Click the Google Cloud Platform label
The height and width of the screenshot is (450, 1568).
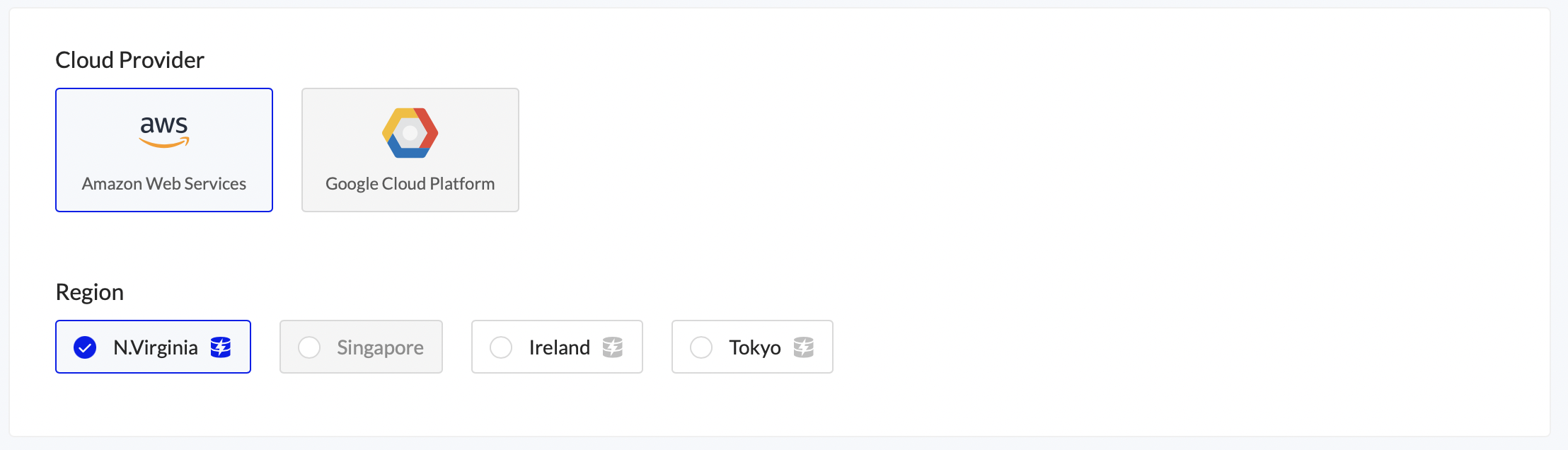tap(410, 184)
